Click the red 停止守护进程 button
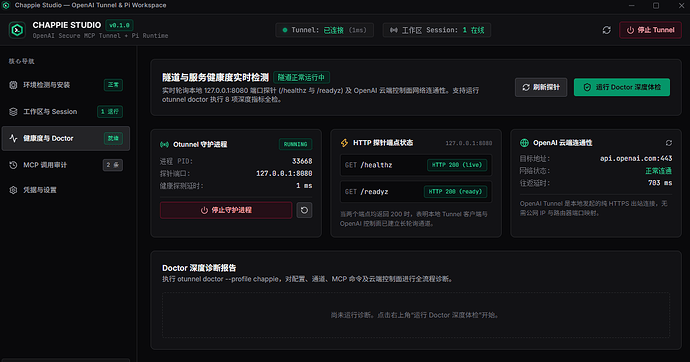The image size is (690, 362). click(226, 210)
